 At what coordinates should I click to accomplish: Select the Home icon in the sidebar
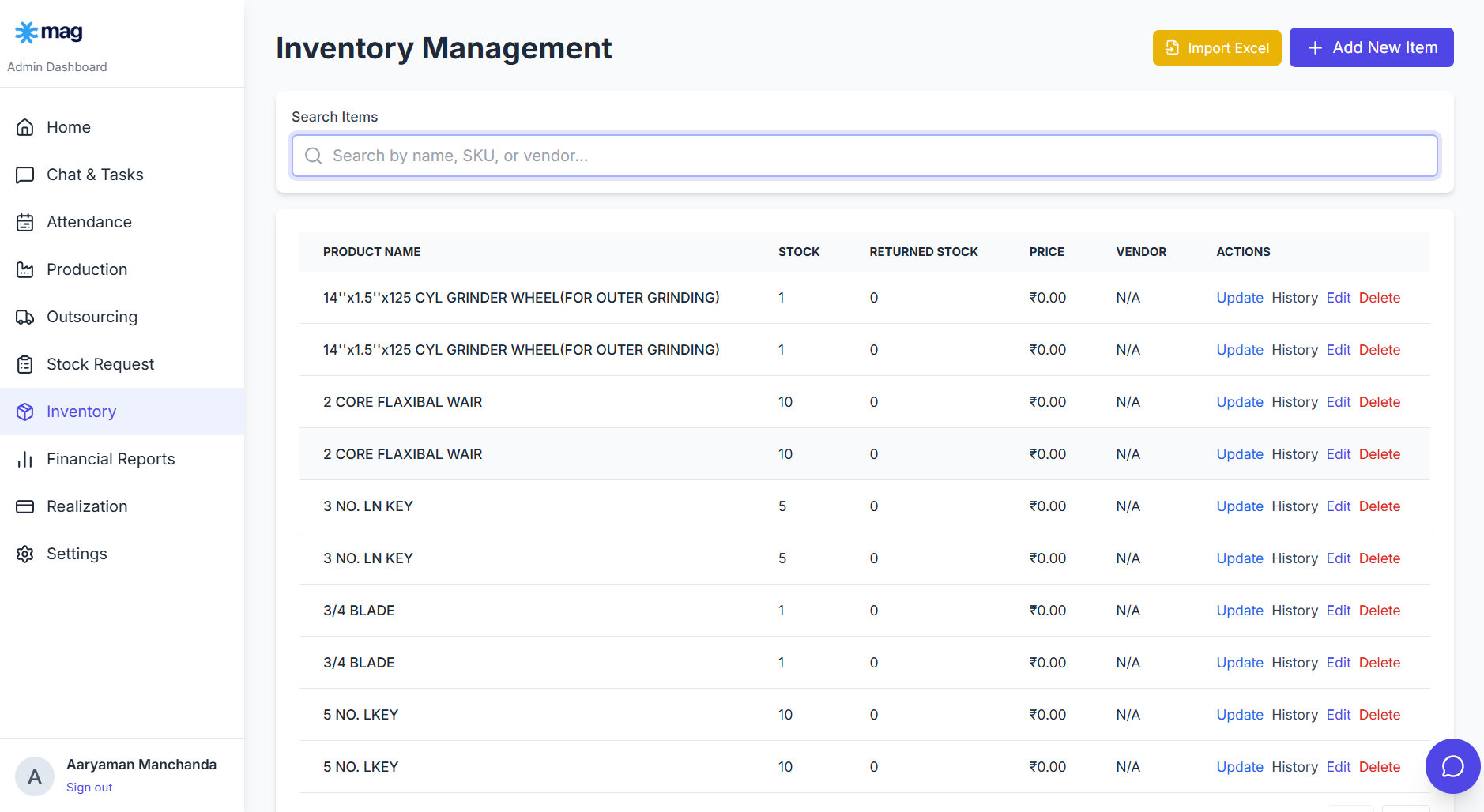click(x=24, y=126)
